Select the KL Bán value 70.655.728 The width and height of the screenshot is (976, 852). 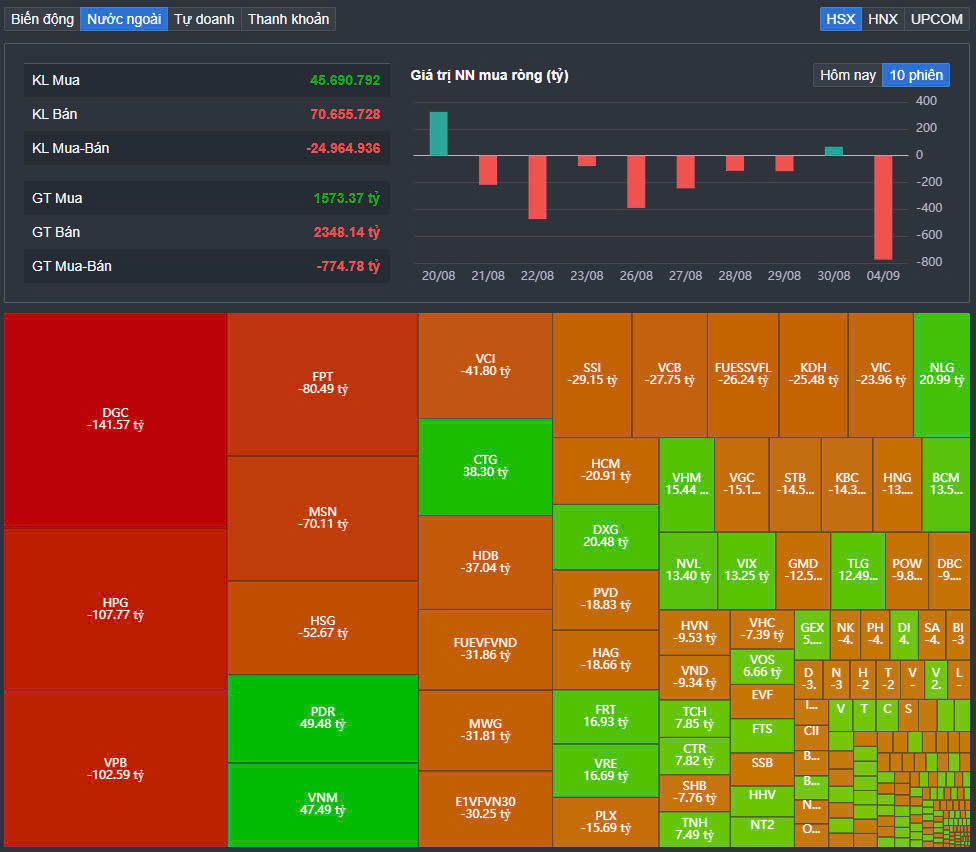345,115
